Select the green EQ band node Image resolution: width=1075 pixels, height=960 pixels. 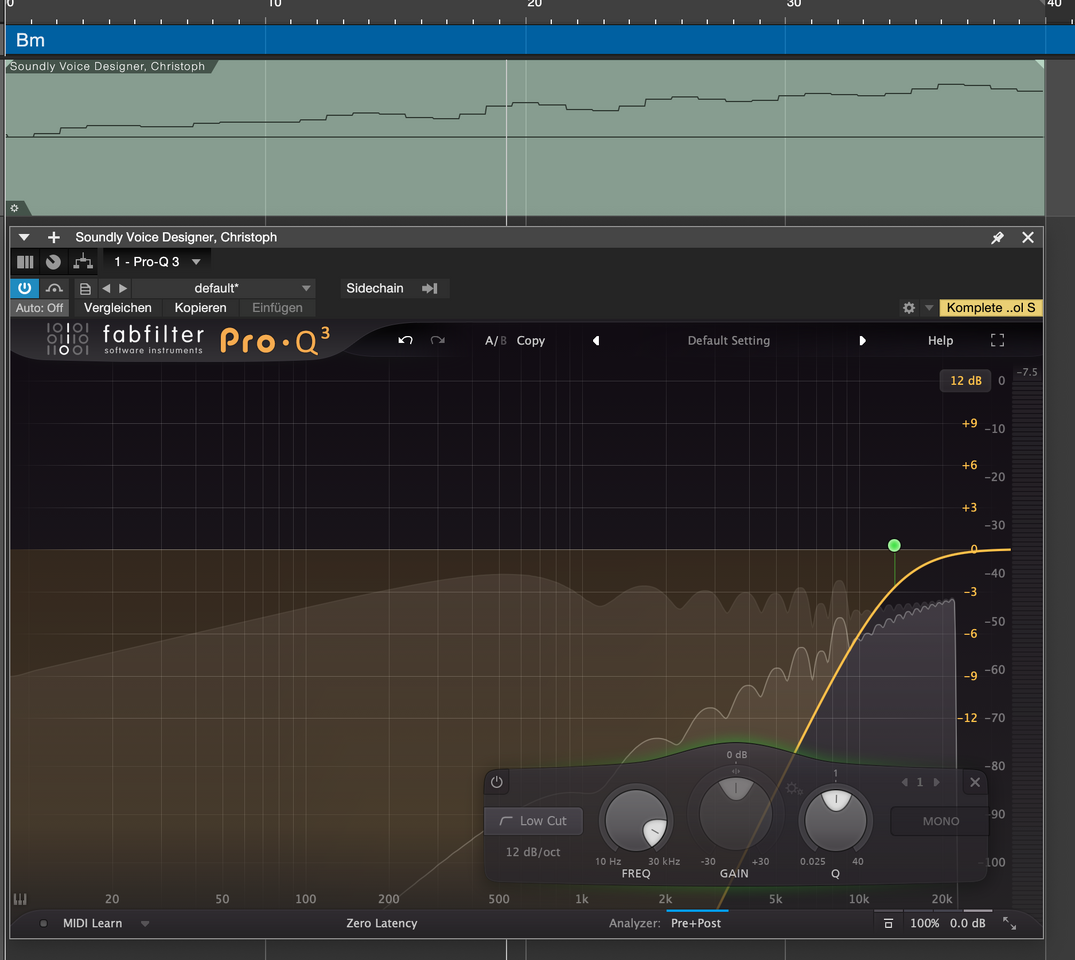click(894, 546)
